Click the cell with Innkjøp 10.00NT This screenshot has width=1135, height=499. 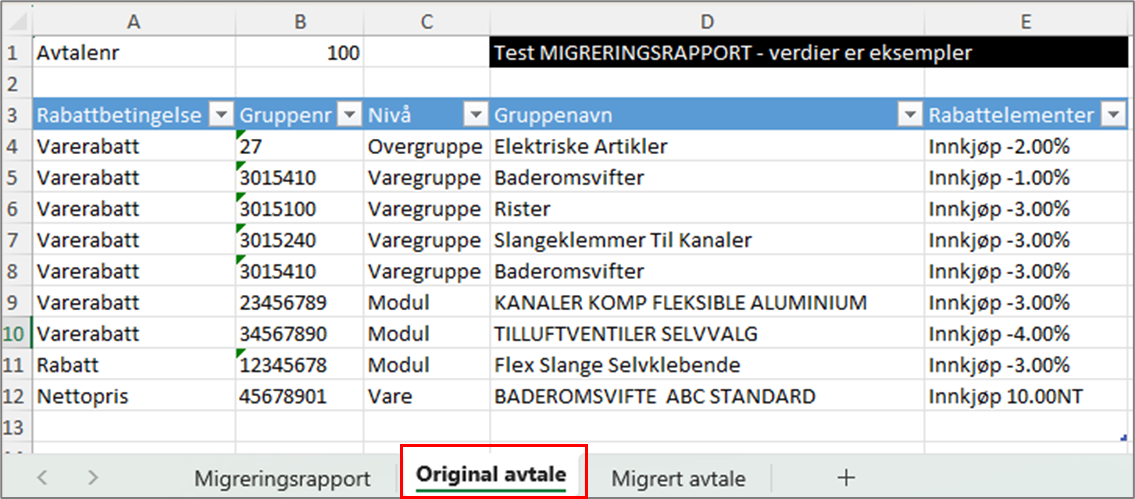[x=1028, y=396]
